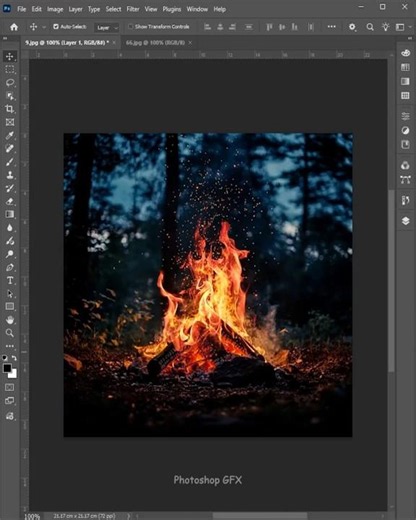Open the Adjustments panel icon
Image resolution: width=416 pixels, height=520 pixels.
pyautogui.click(x=405, y=130)
